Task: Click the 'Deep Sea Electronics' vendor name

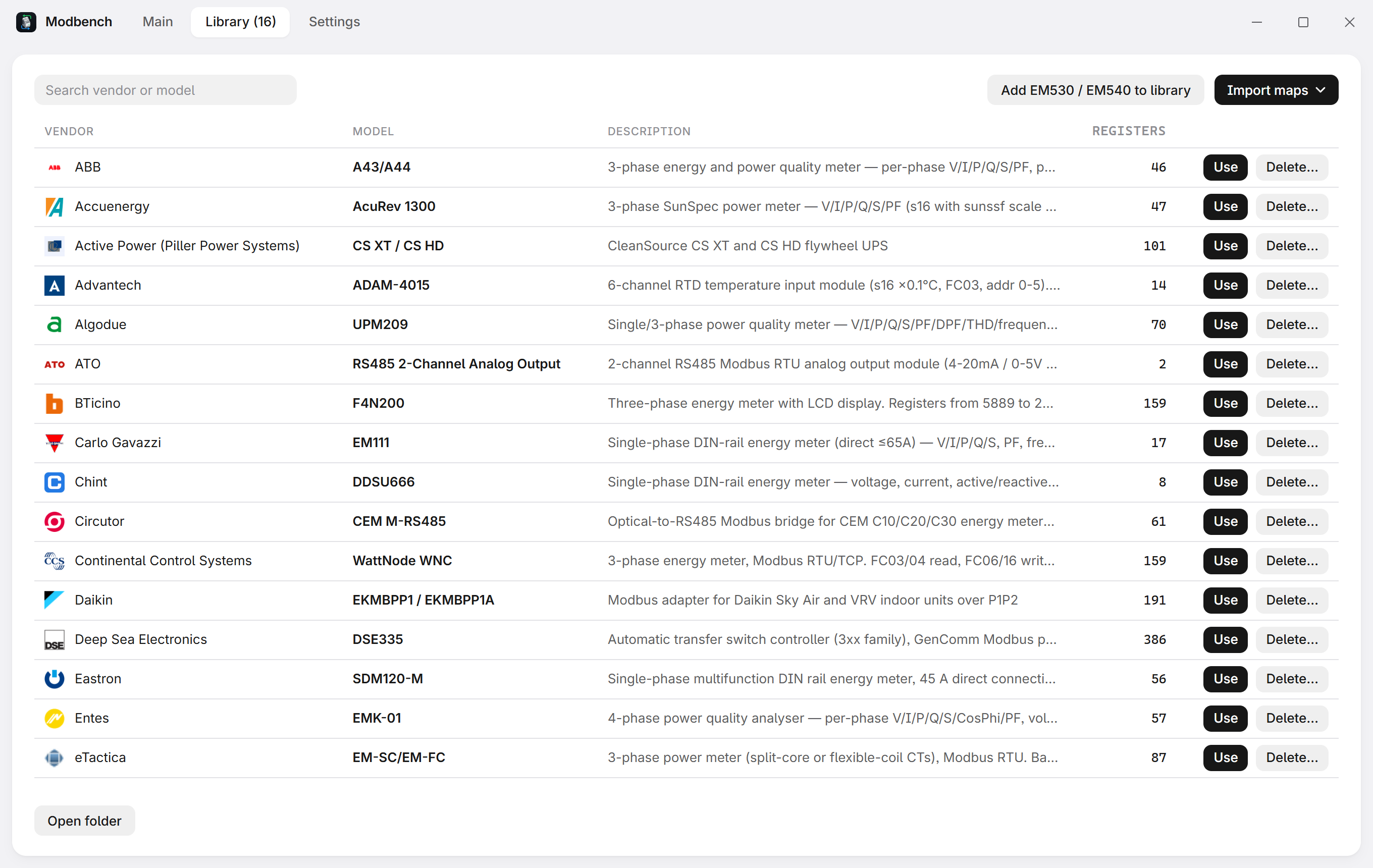Action: [x=141, y=639]
